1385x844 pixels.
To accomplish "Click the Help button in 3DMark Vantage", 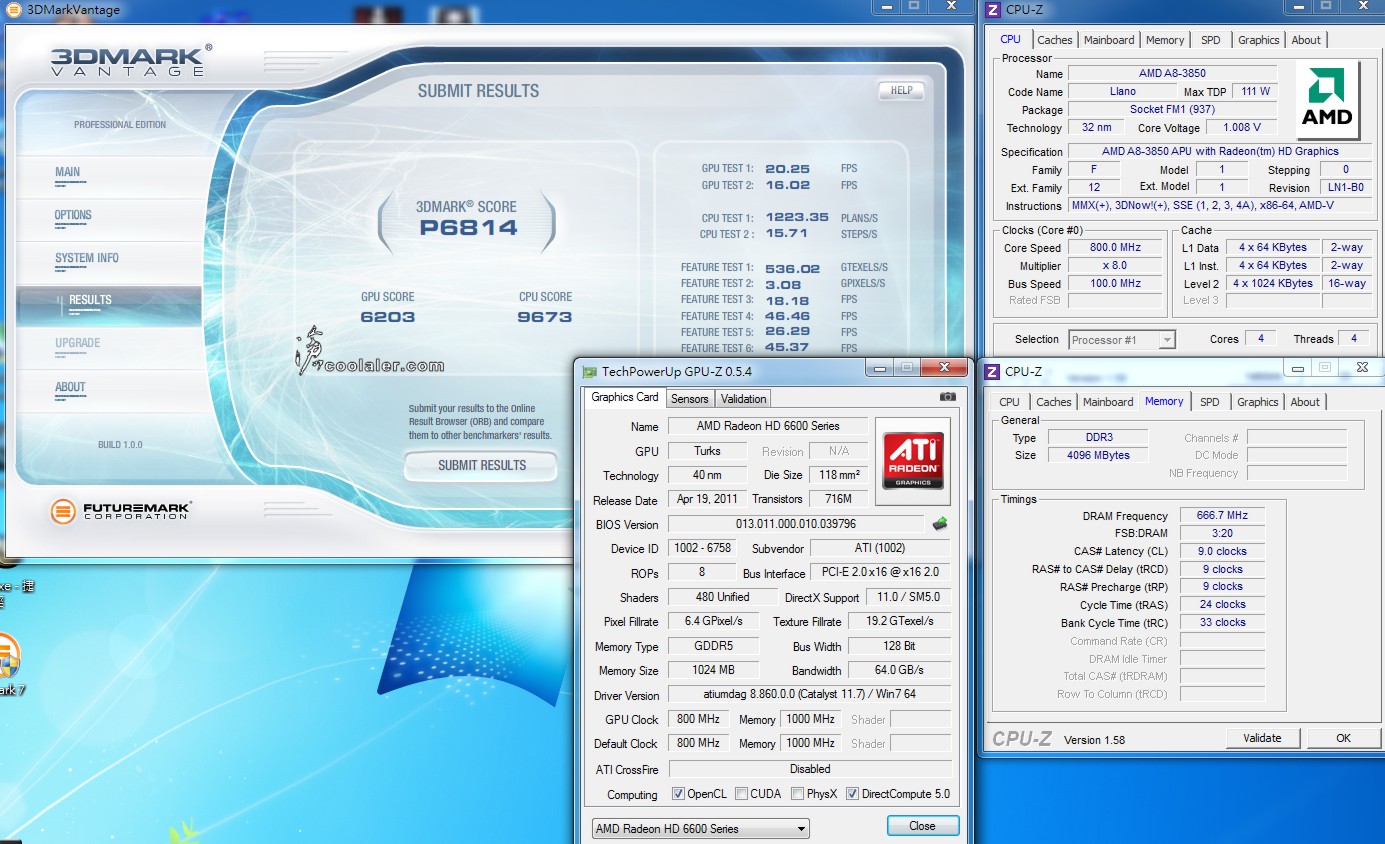I will 901,90.
